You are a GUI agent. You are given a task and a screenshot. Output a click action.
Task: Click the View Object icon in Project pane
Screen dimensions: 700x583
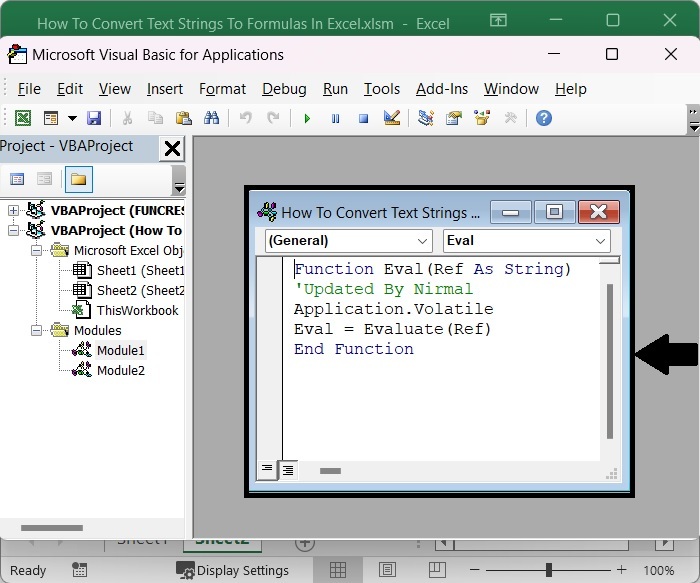(x=44, y=179)
